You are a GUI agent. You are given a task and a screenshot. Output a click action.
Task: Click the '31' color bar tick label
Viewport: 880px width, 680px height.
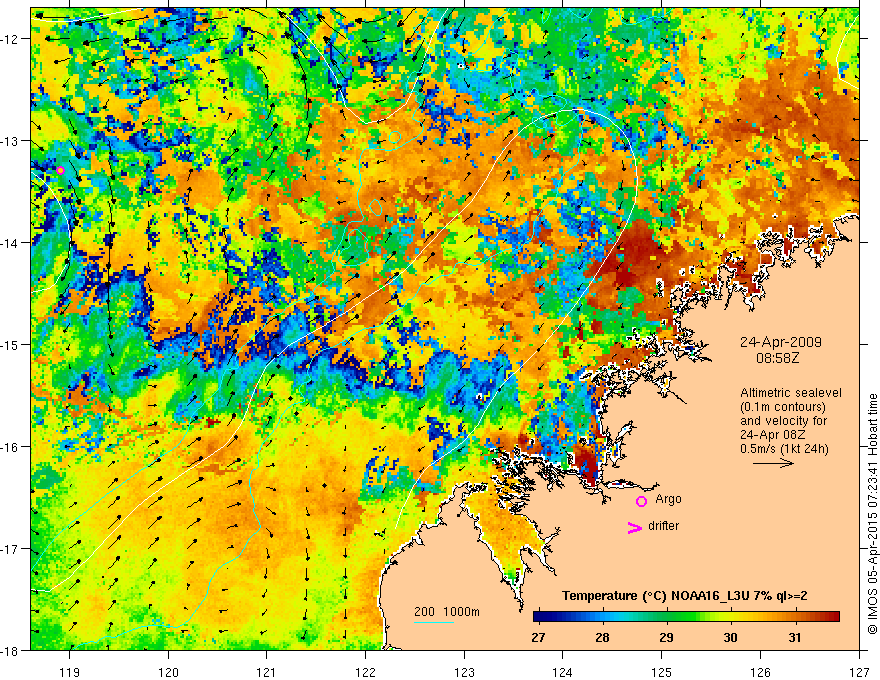[794, 638]
